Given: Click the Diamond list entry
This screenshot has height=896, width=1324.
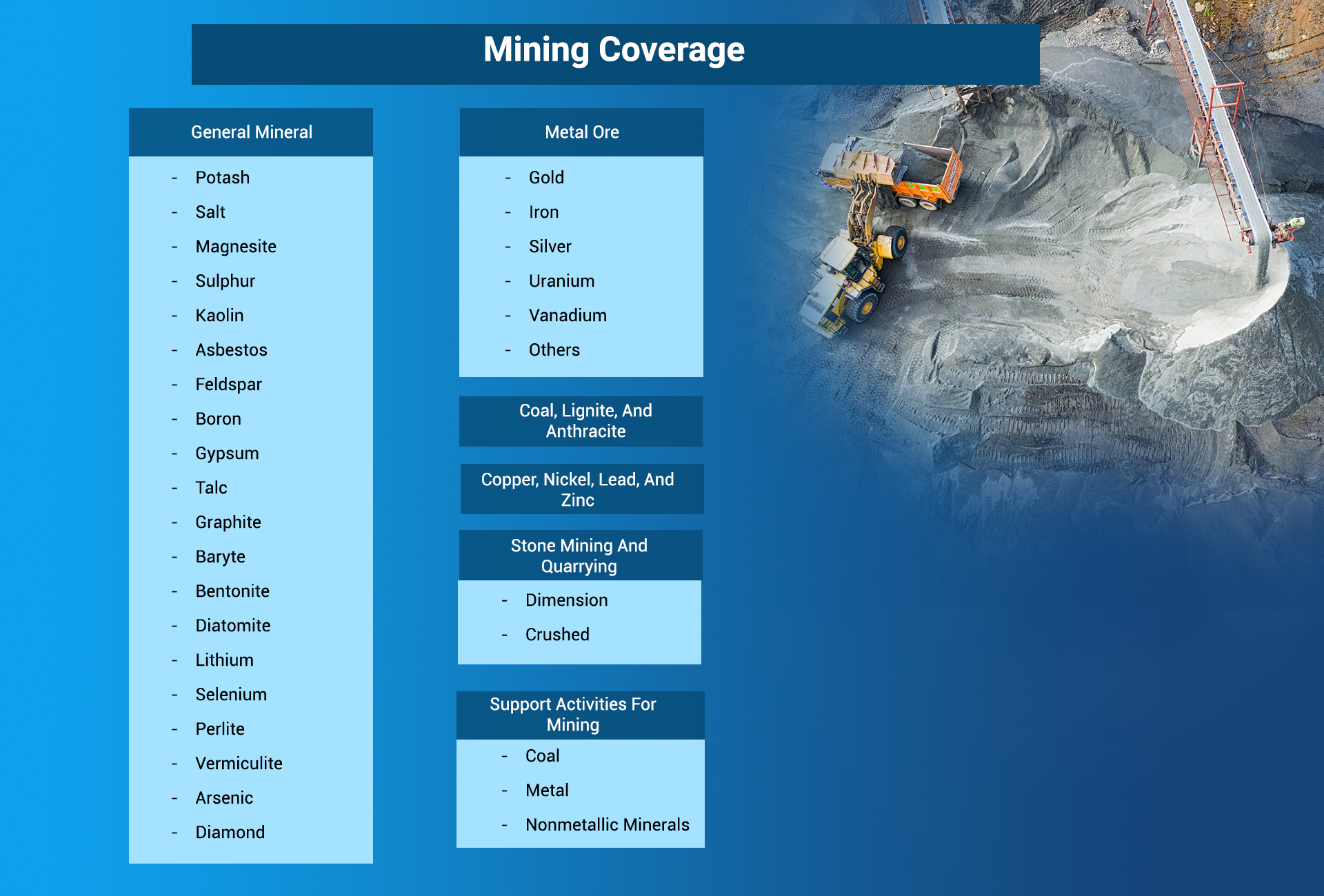Looking at the screenshot, I should tap(230, 832).
